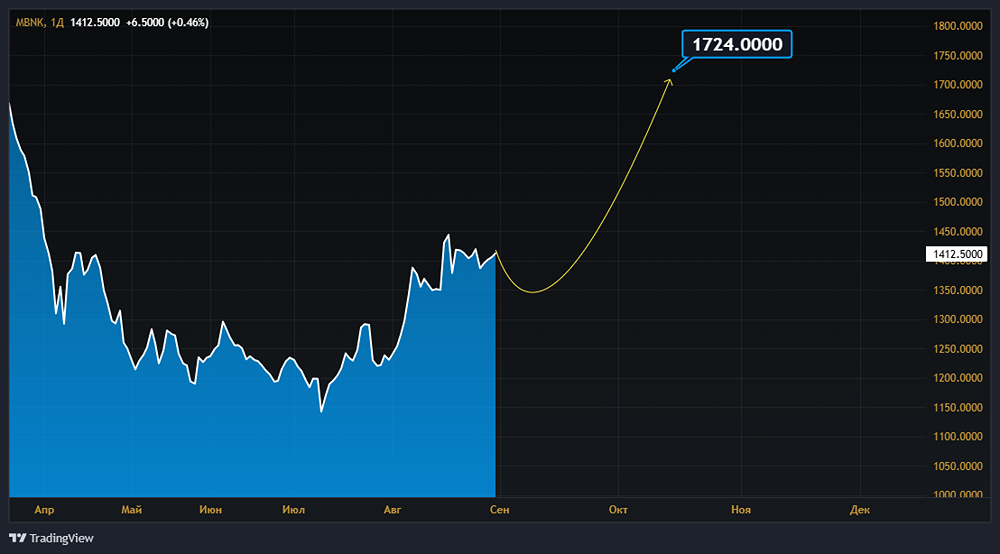1000x554 pixels.
Task: Open the TradingView text link
Action: 61,538
